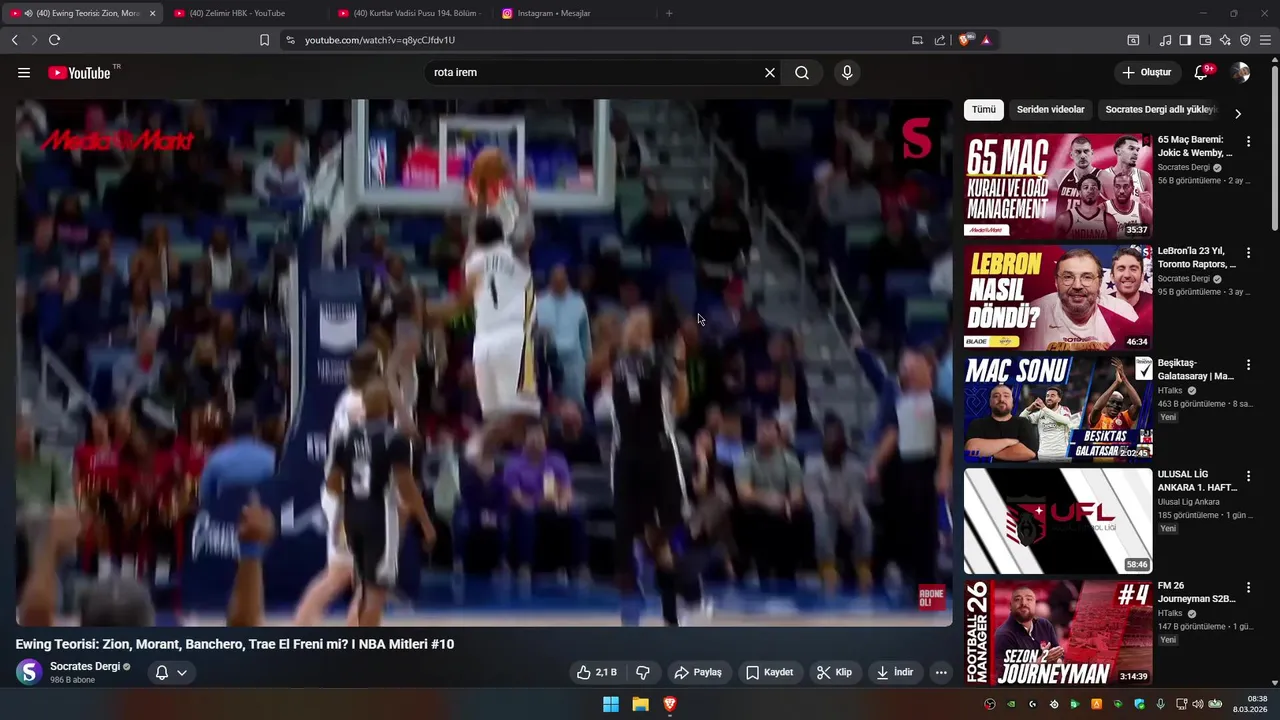Switch to the Kurtlar Vadisi Pusu 194. Bölüm tab

(410, 13)
